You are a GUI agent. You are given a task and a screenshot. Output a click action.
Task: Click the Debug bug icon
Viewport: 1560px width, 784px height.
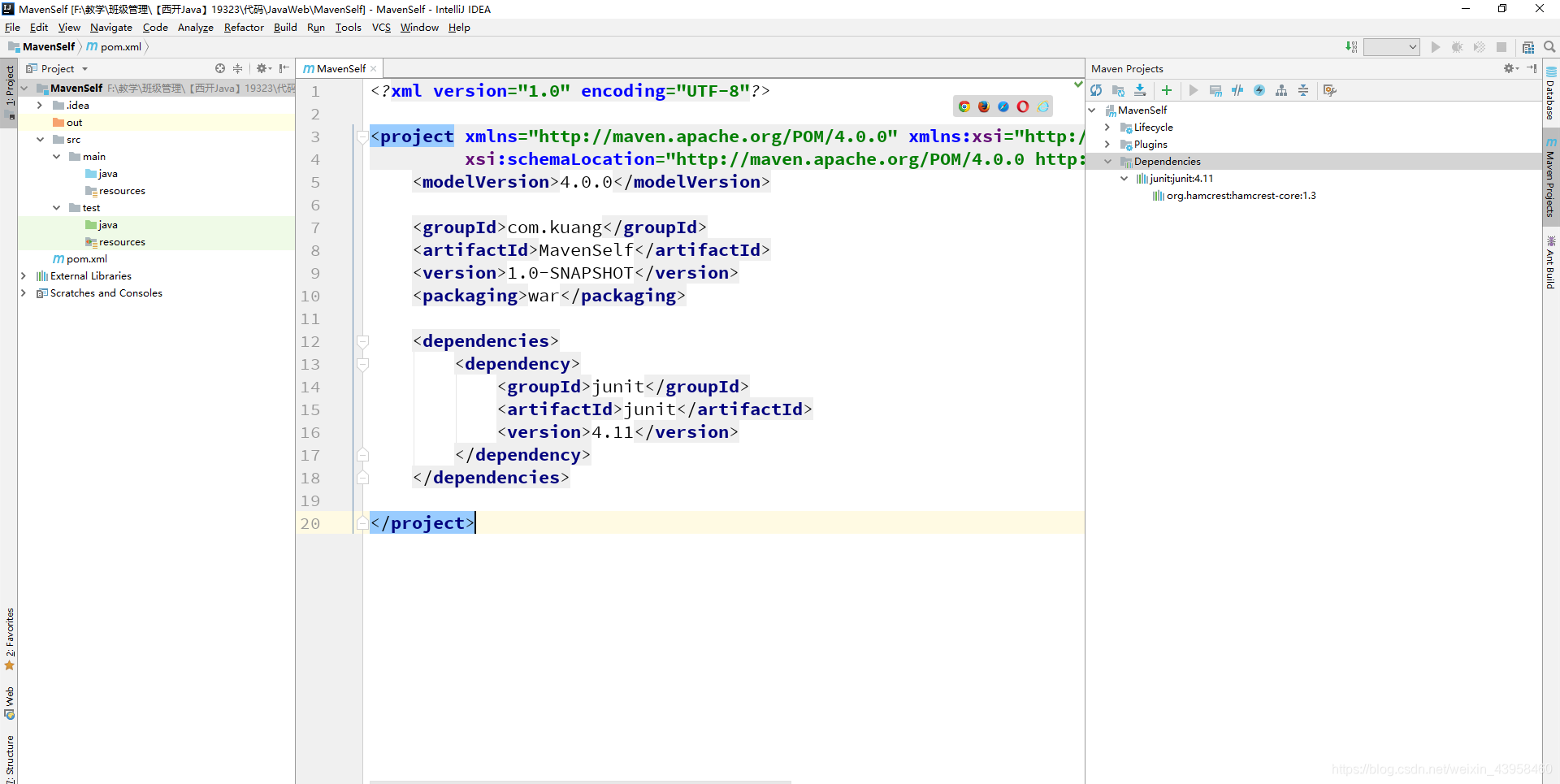click(x=1458, y=47)
